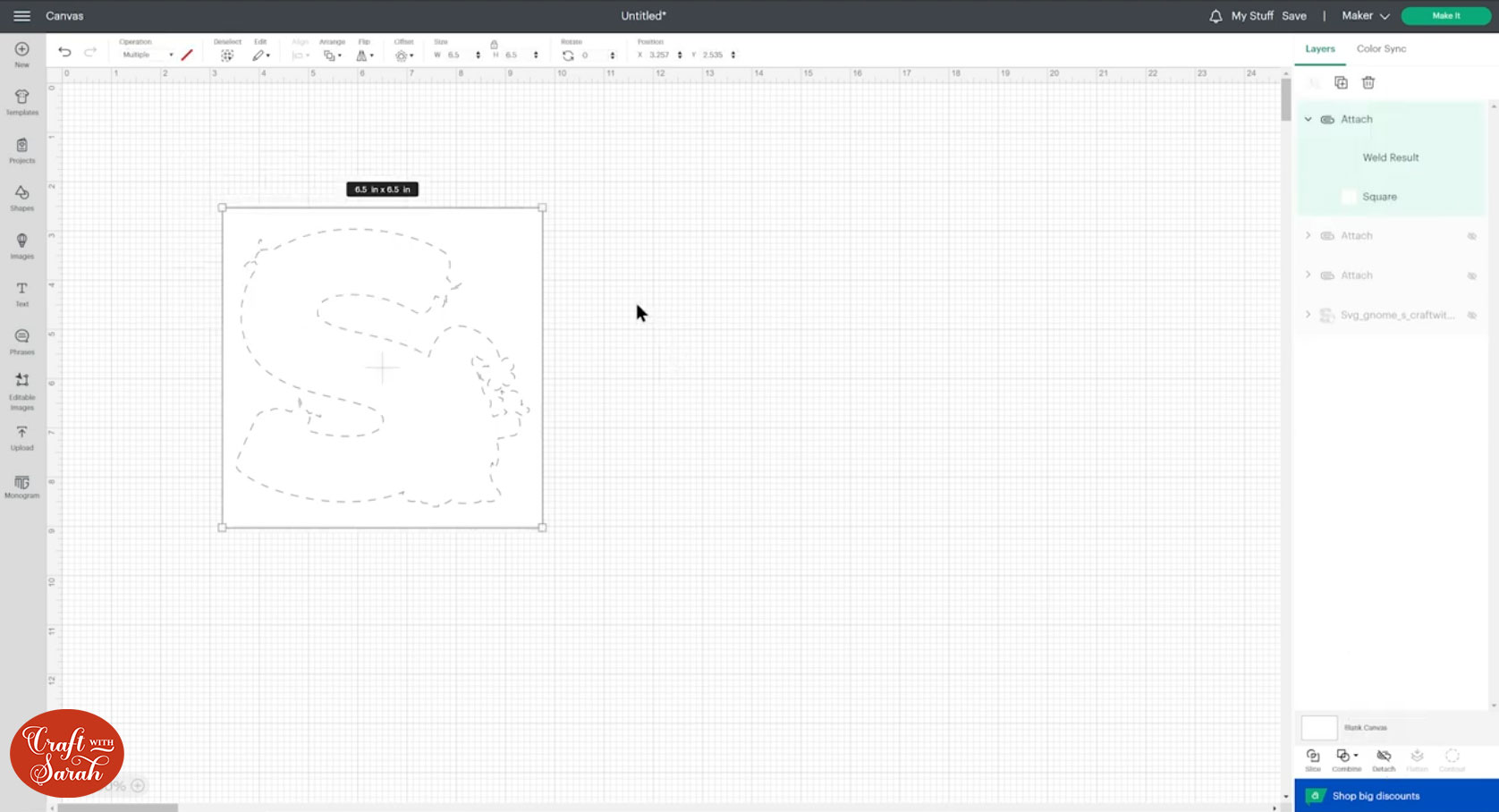Viewport: 1499px width, 812px height.
Task: Duplicate the selected layer
Action: [1341, 82]
